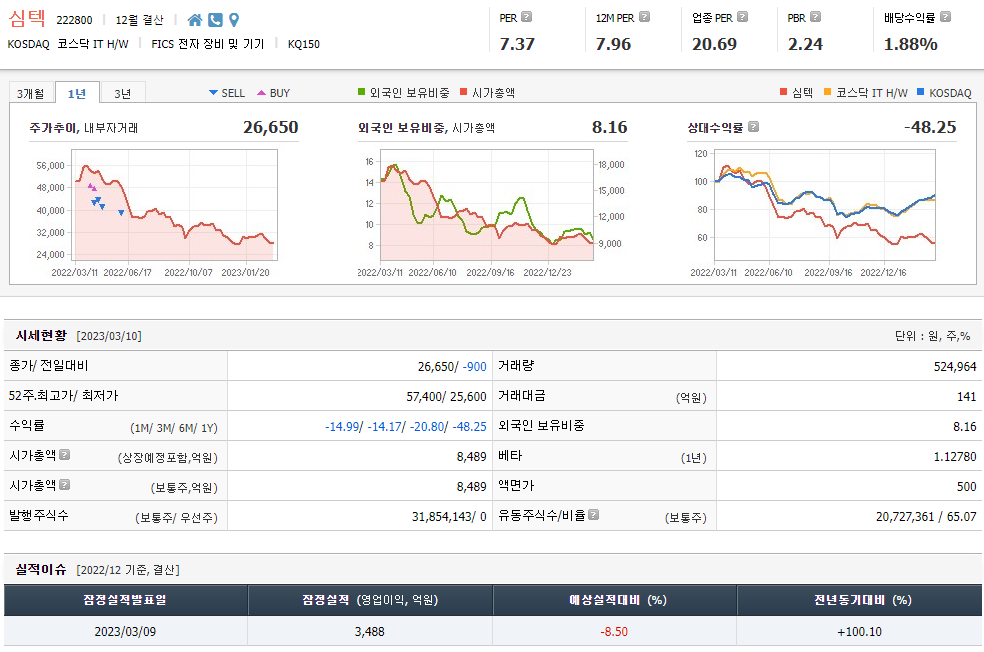Open the 심텍 stock name link
The height and width of the screenshot is (652, 984).
pos(27,18)
